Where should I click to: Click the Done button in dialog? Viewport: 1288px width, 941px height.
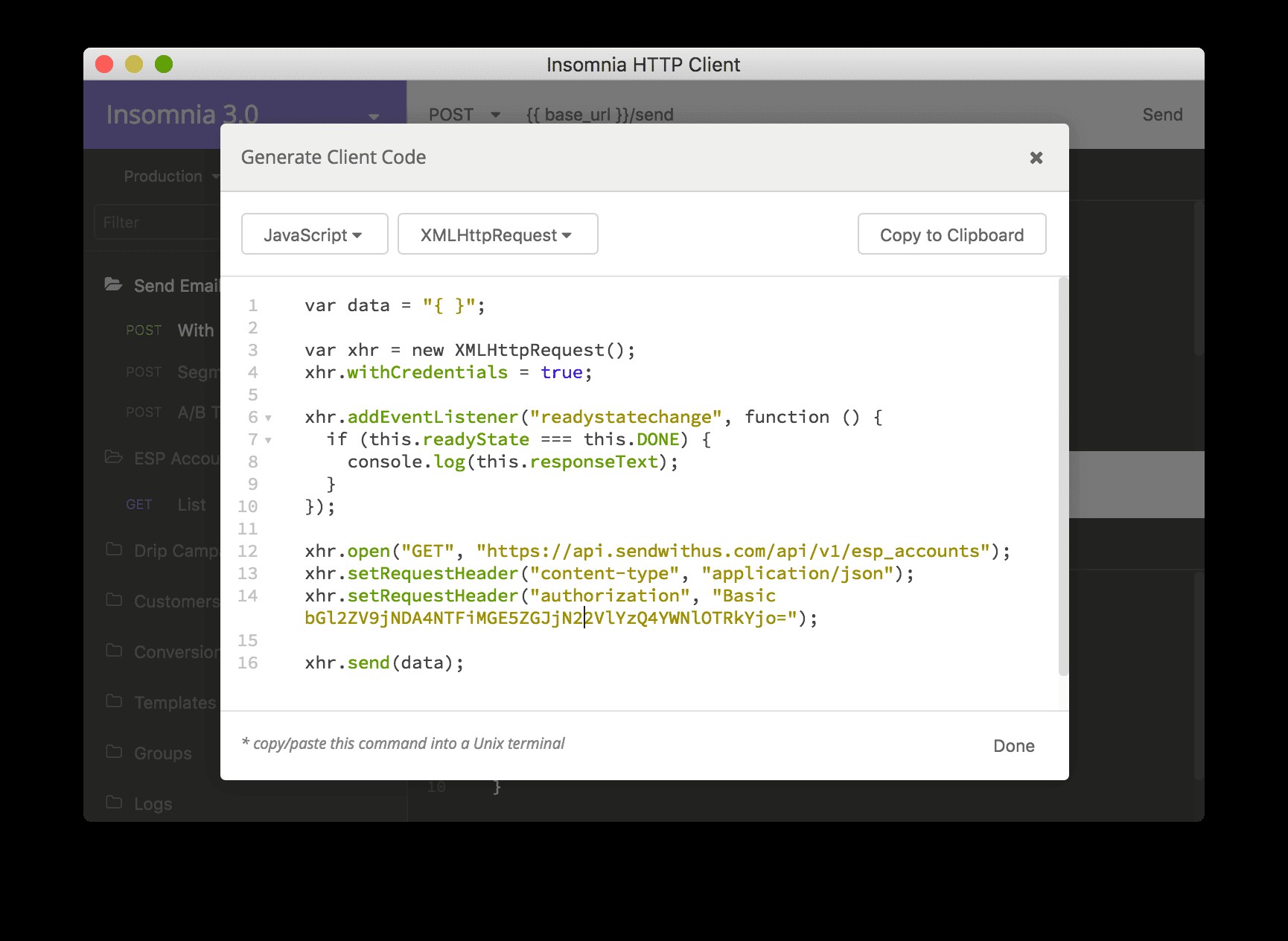(x=1013, y=746)
